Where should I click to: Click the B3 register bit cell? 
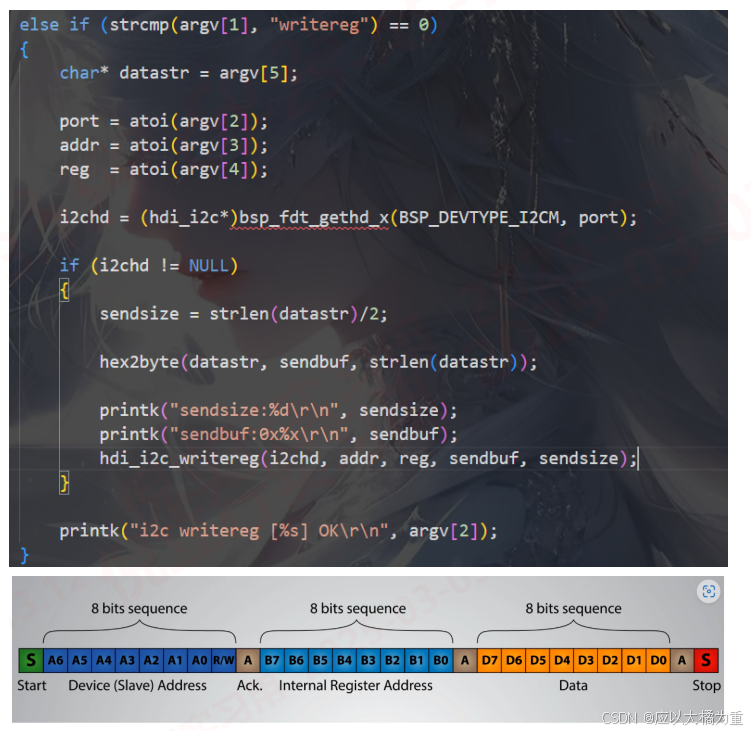pos(368,660)
